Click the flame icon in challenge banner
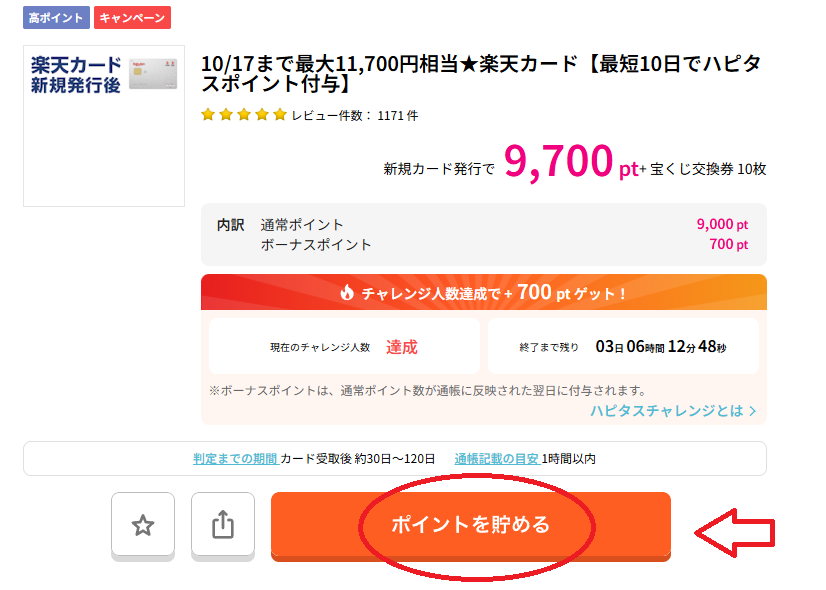 pos(348,293)
